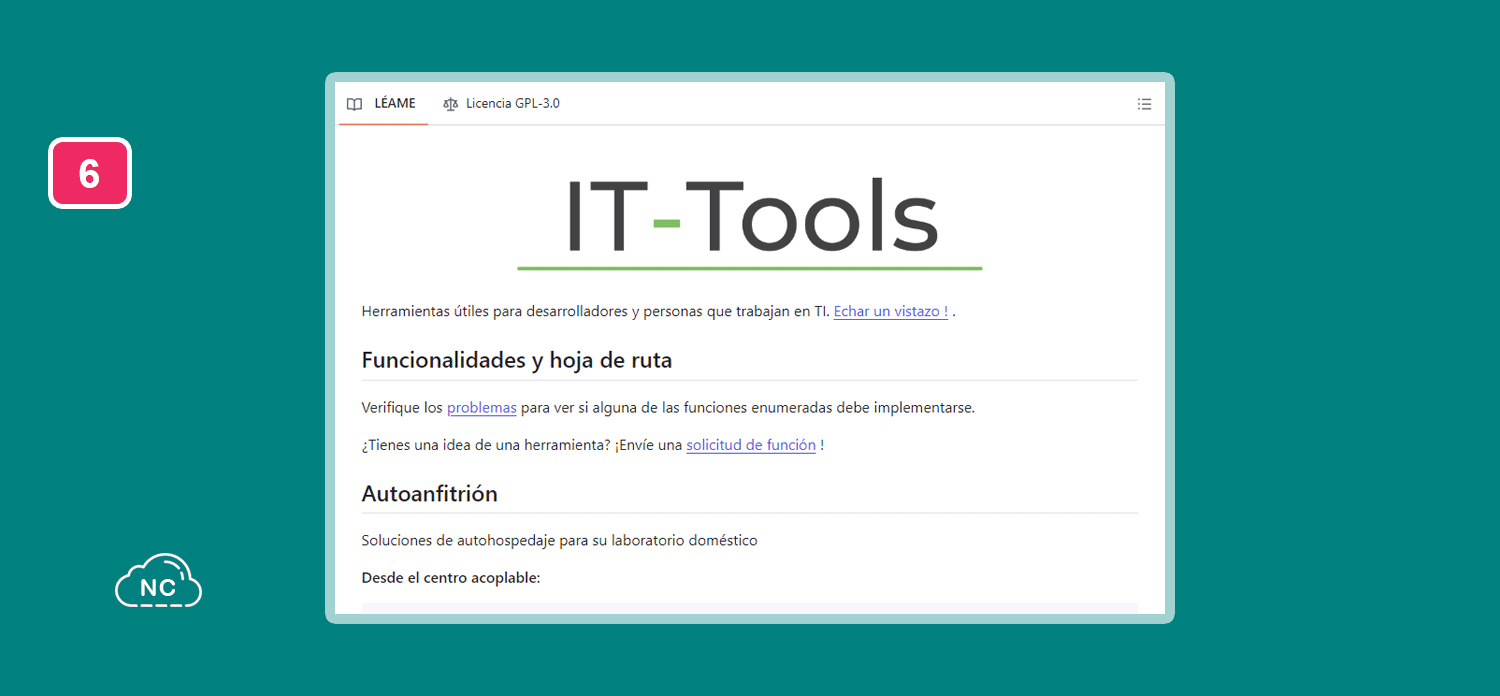This screenshot has width=1500, height=696.
Task: Select the 'Desde el centro acoplable:' text
Action: tap(451, 578)
